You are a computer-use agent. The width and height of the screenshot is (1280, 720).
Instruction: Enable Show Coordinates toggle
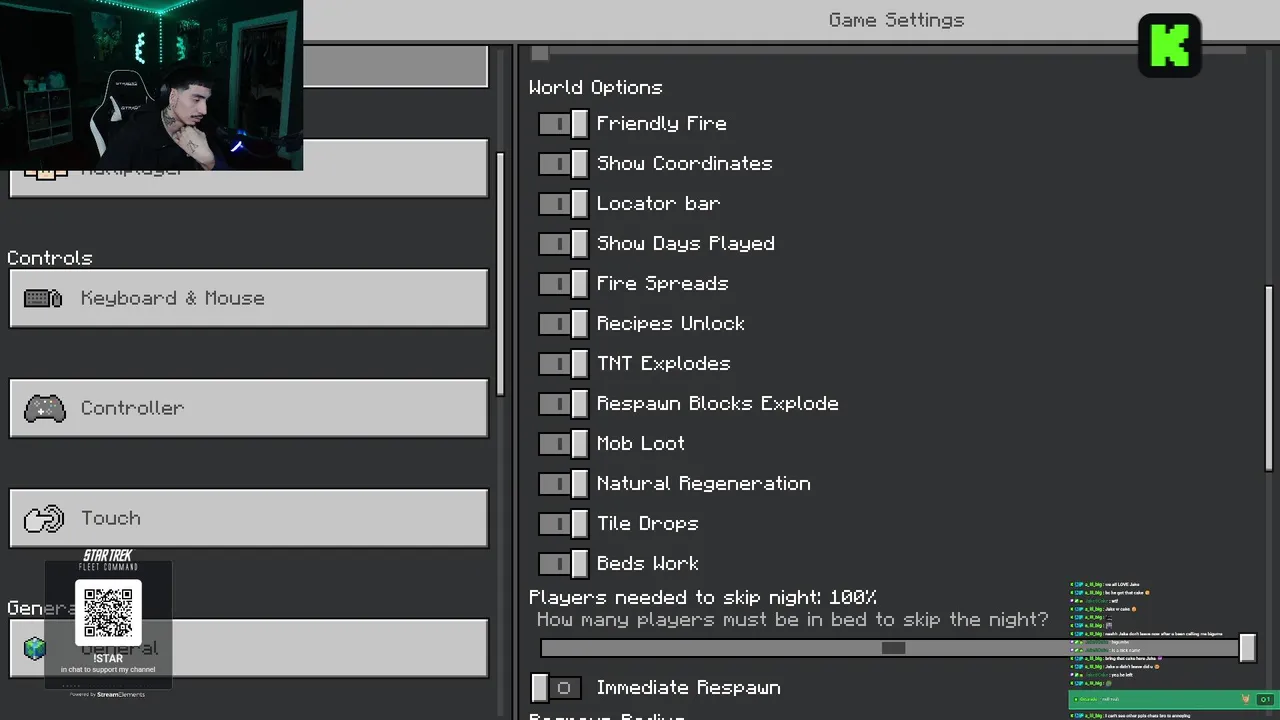point(563,164)
